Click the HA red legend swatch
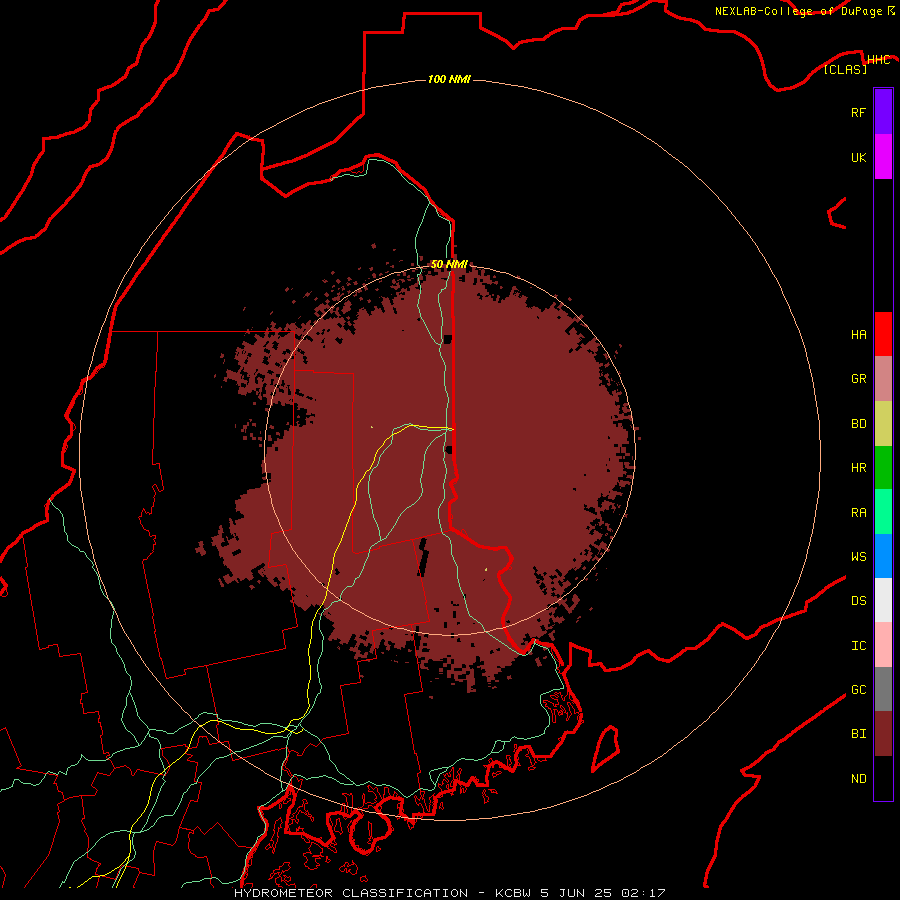The width and height of the screenshot is (900, 900). [883, 334]
